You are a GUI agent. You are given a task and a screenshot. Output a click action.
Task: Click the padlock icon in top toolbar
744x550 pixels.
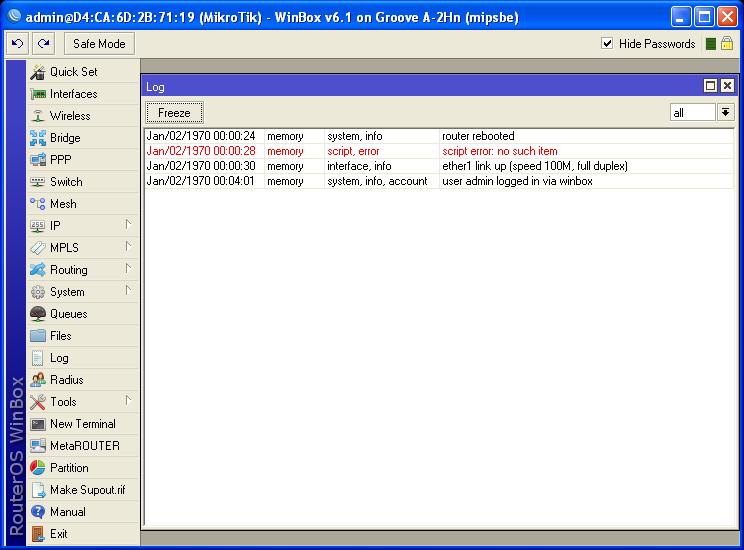tap(727, 44)
